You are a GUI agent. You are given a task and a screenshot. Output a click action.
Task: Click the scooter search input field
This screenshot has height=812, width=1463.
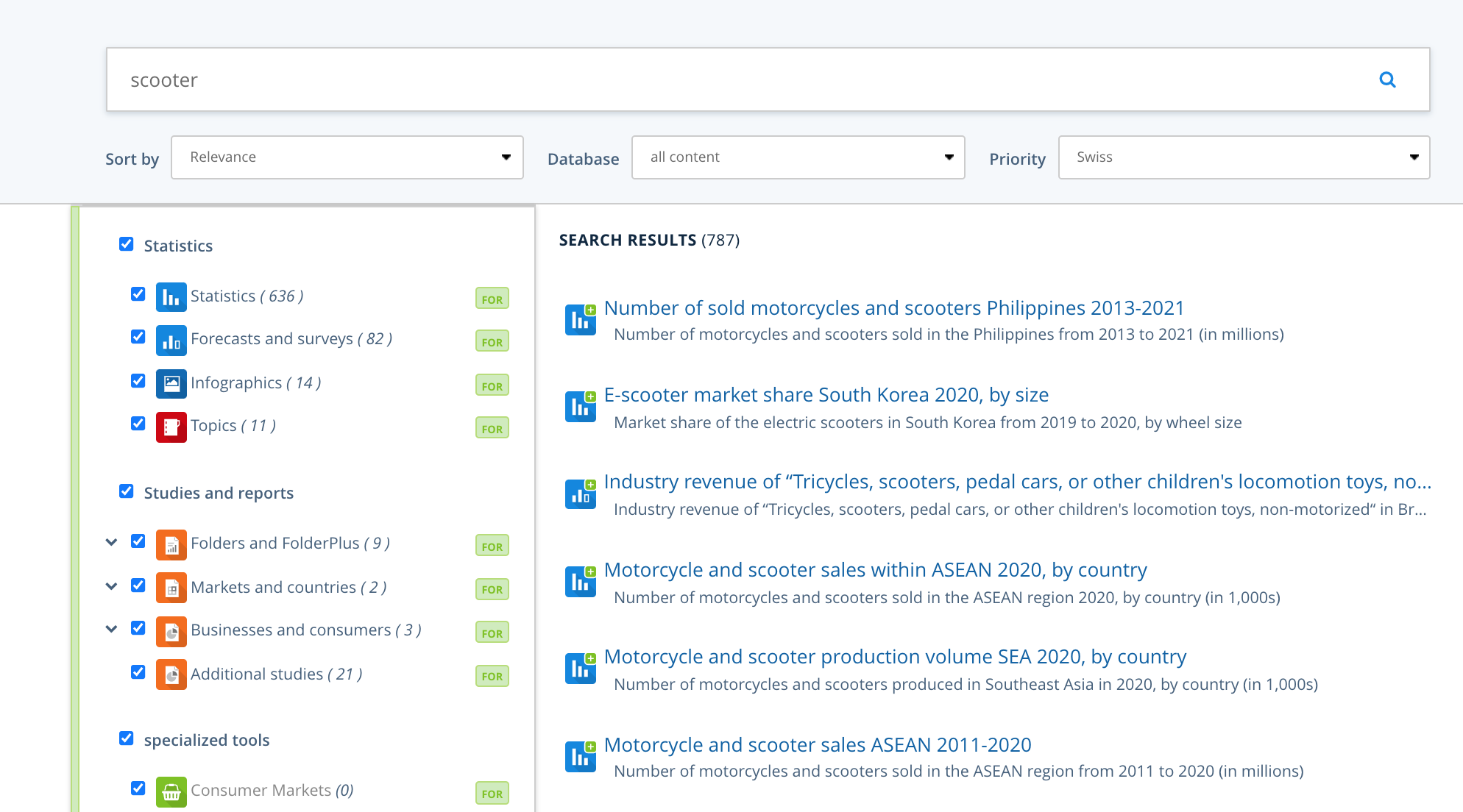pos(736,79)
